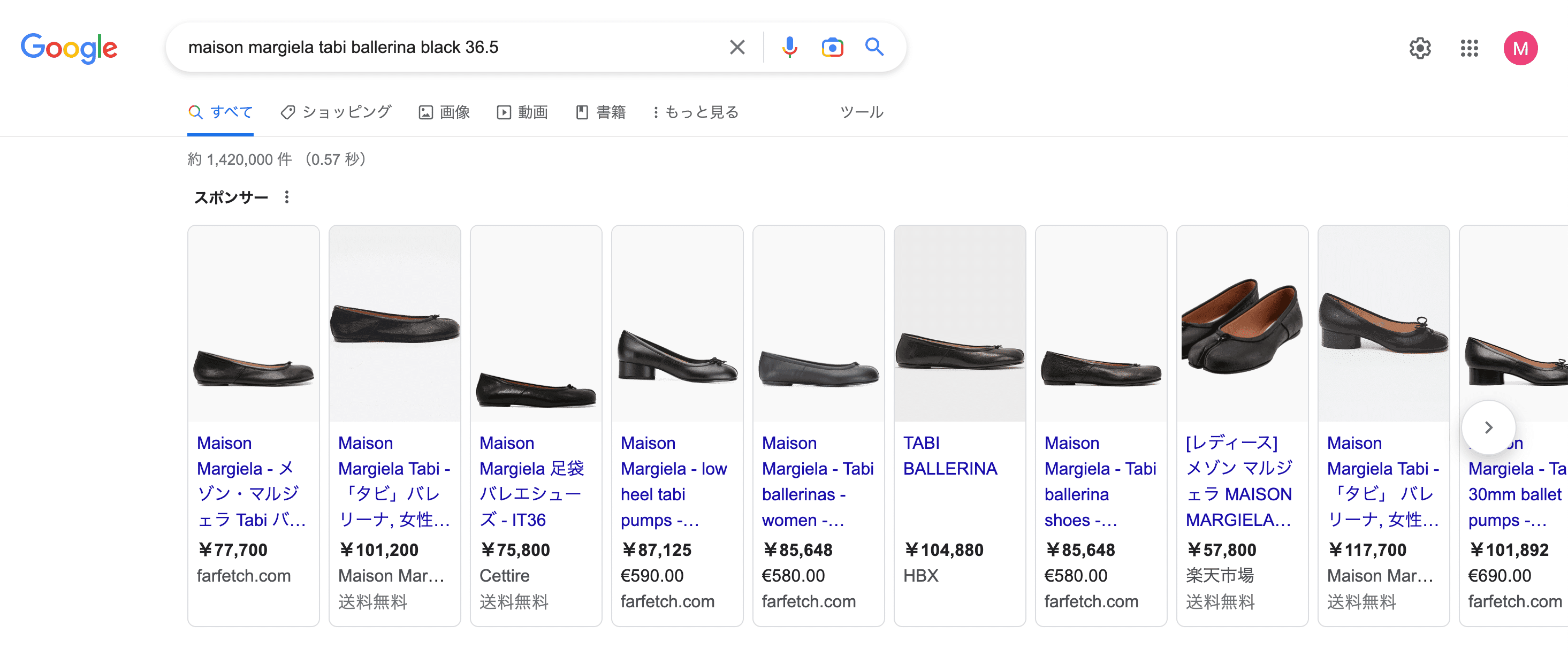
Task: Click inside the search query input field
Action: coord(426,47)
